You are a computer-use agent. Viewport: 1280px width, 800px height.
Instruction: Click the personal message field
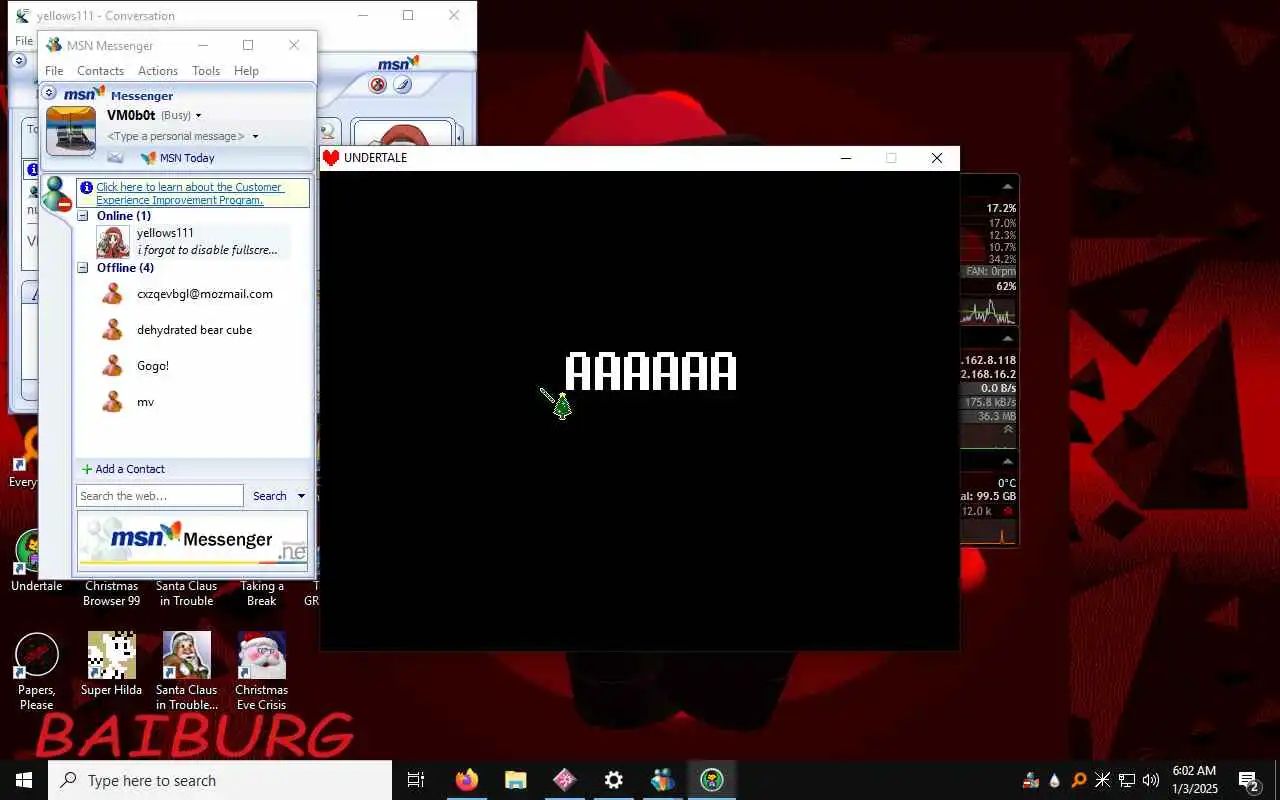tap(176, 136)
